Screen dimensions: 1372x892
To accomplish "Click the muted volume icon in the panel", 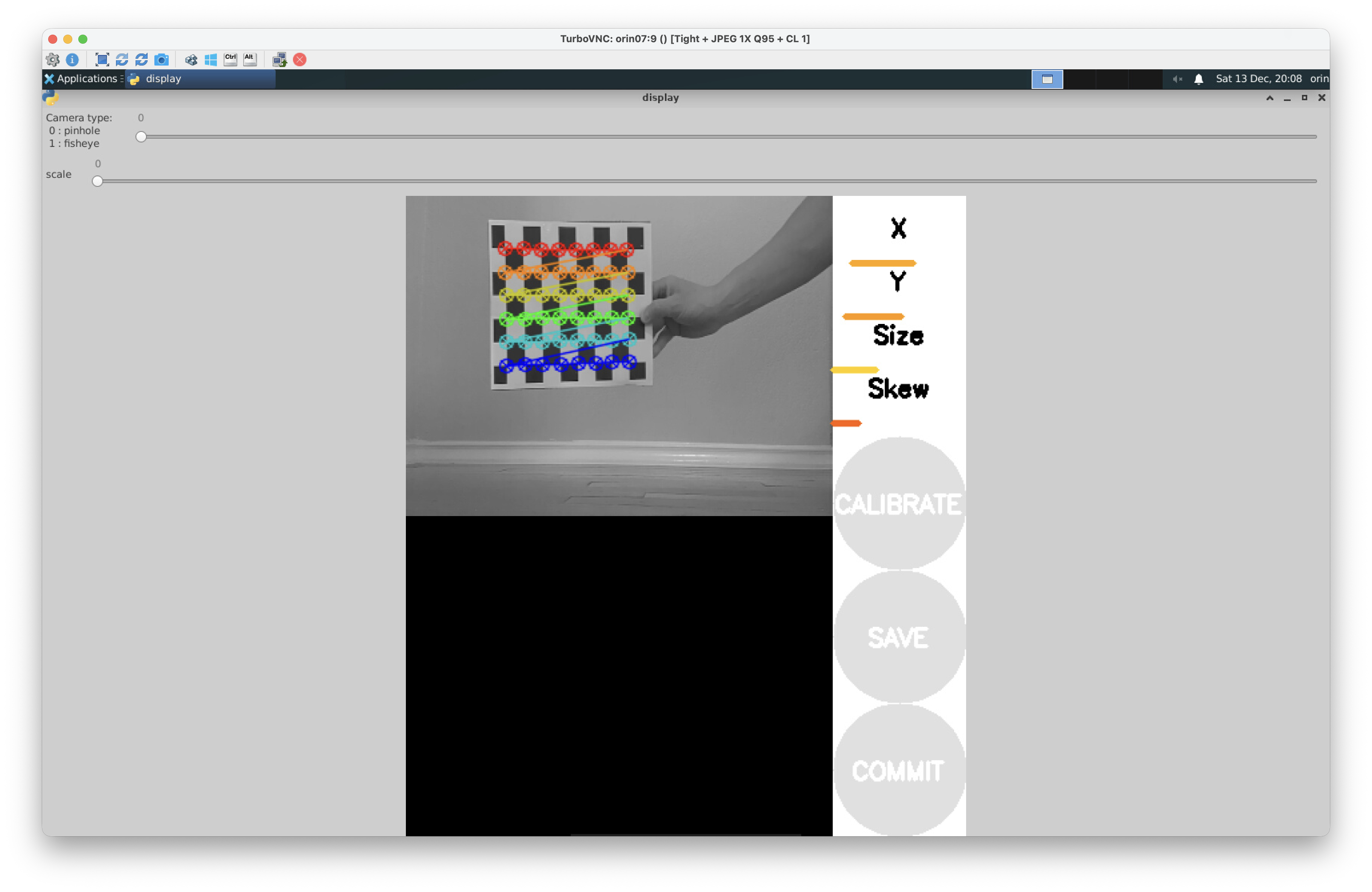I will click(x=1177, y=79).
